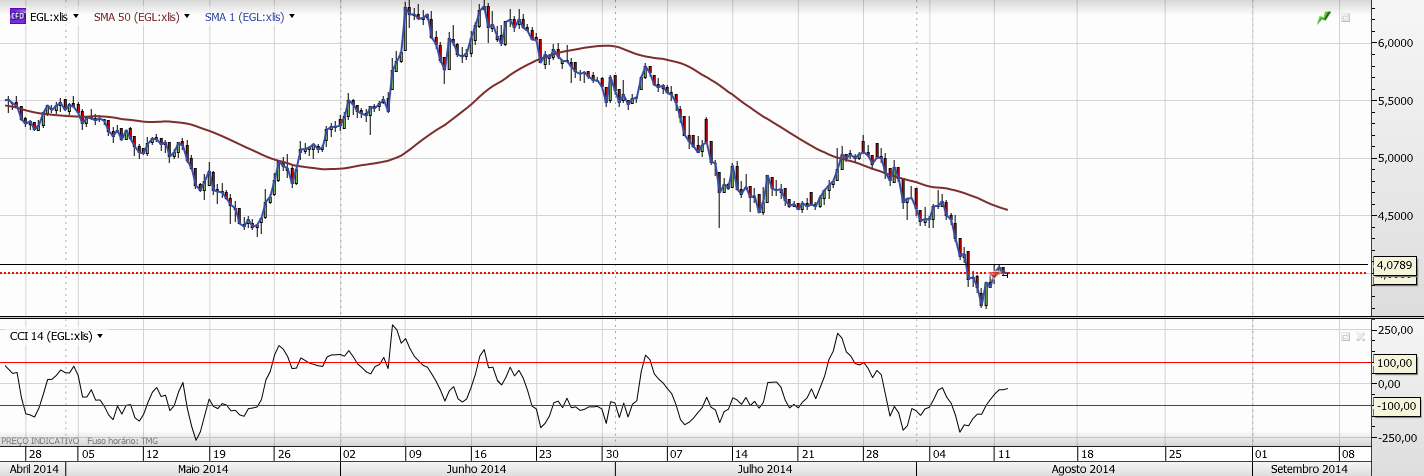Viewport: 1424px width, 476px height.
Task: Select the 4,0789 current price label
Action: click(x=1394, y=266)
